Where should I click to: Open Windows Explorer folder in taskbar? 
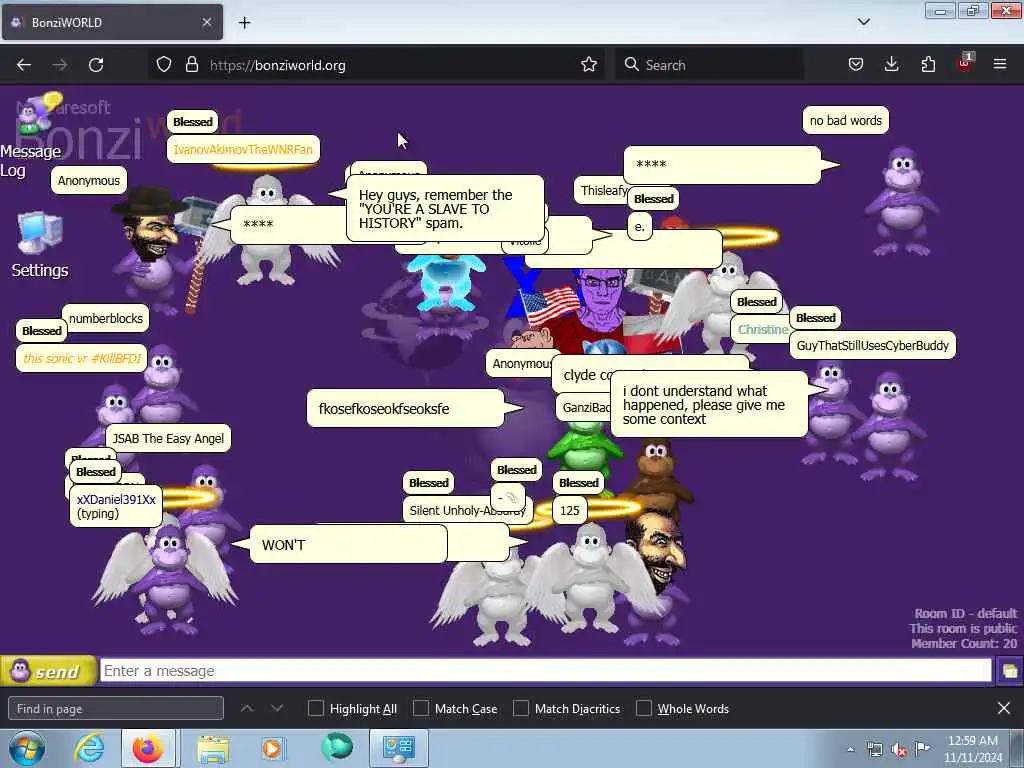[x=214, y=749]
